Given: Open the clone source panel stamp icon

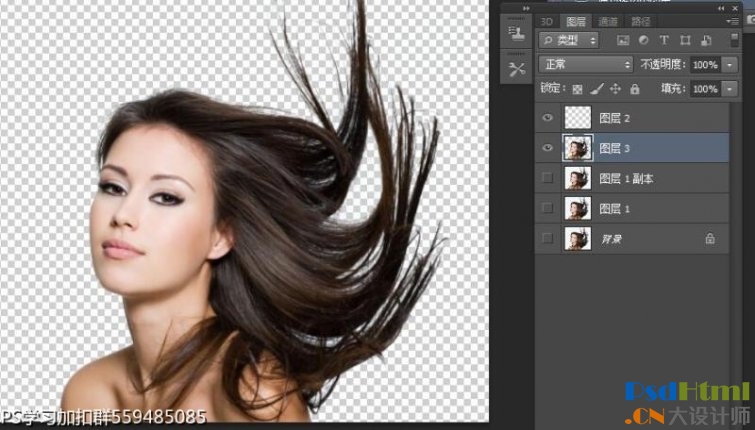Looking at the screenshot, I should tap(516, 33).
